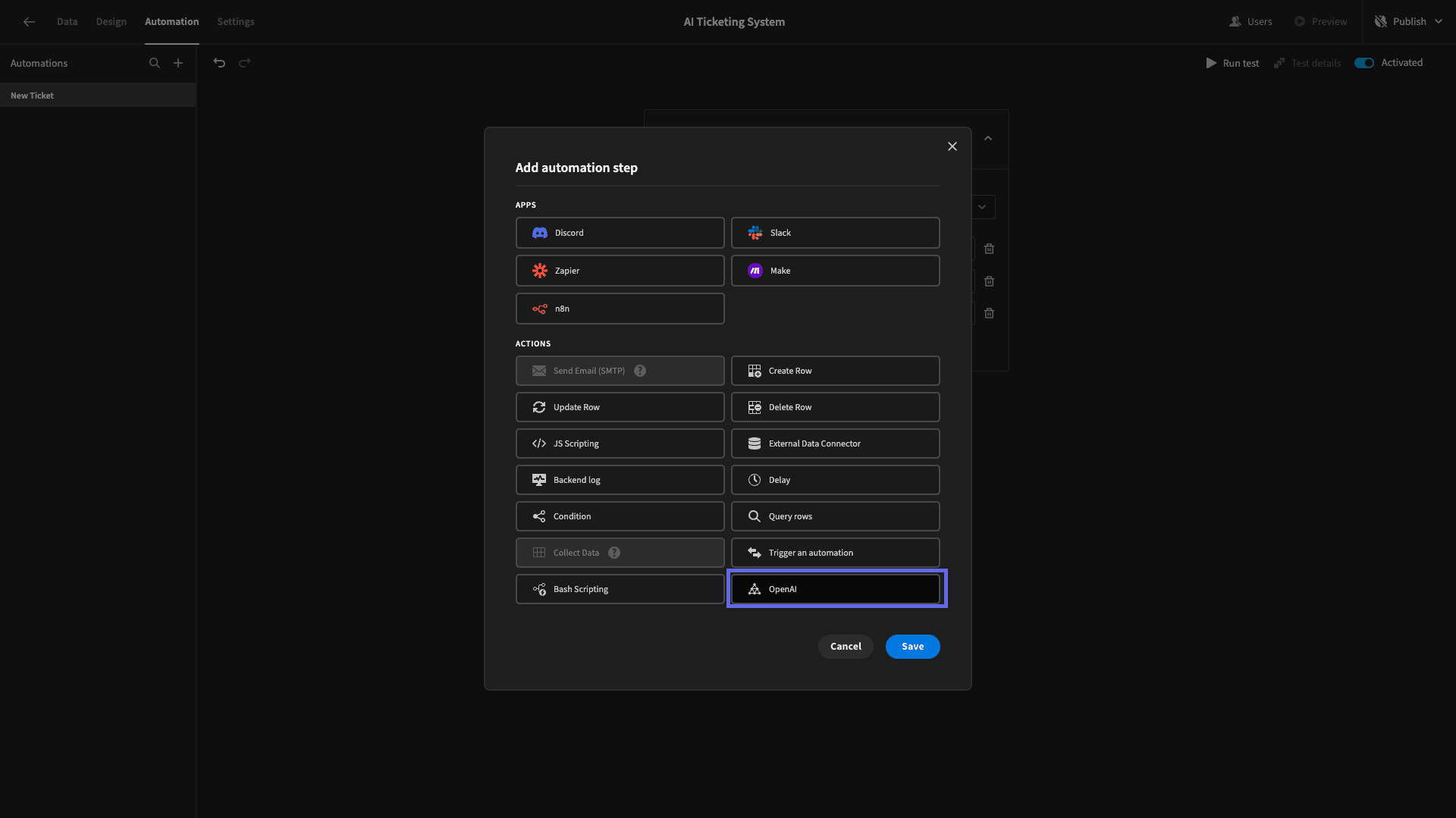Screen dimensions: 1456x818
Task: Select the Backend log action
Action: 620,480
